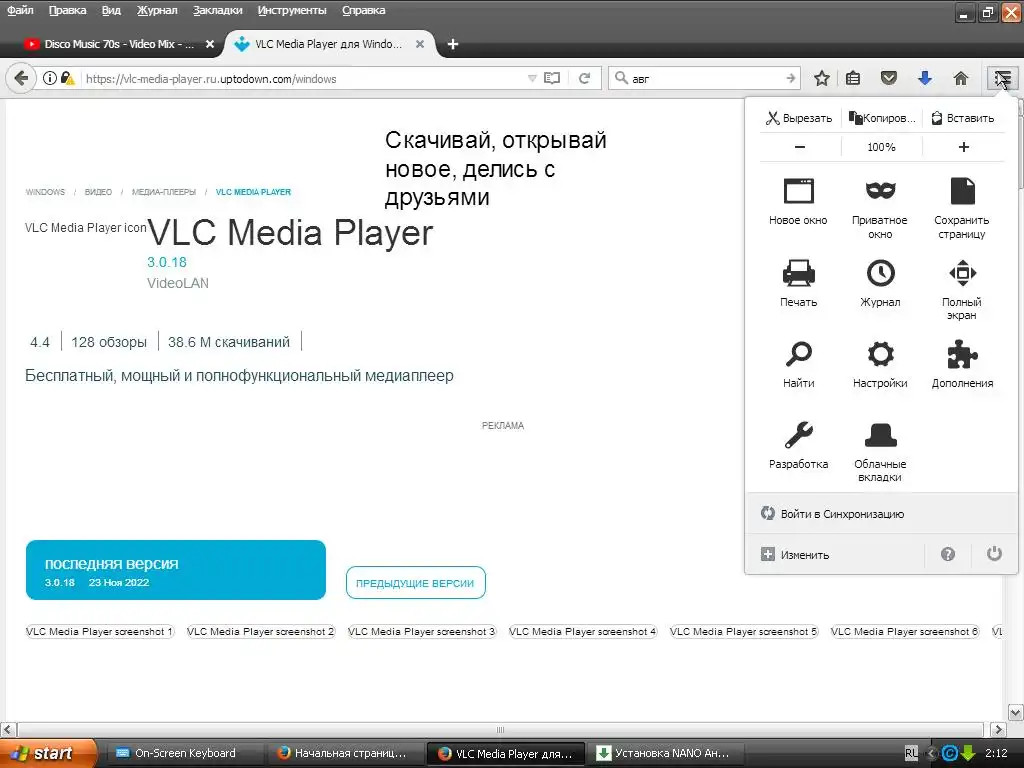Open New Window from Firefox menu

[x=798, y=202]
